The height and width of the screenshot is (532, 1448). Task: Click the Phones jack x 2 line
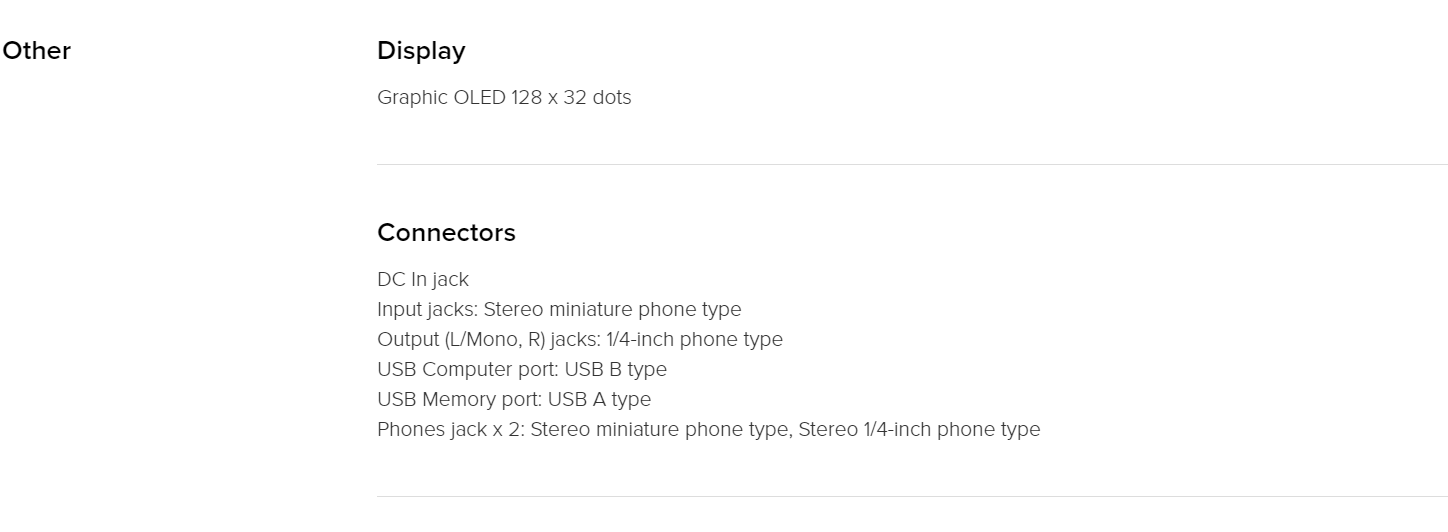tap(708, 429)
